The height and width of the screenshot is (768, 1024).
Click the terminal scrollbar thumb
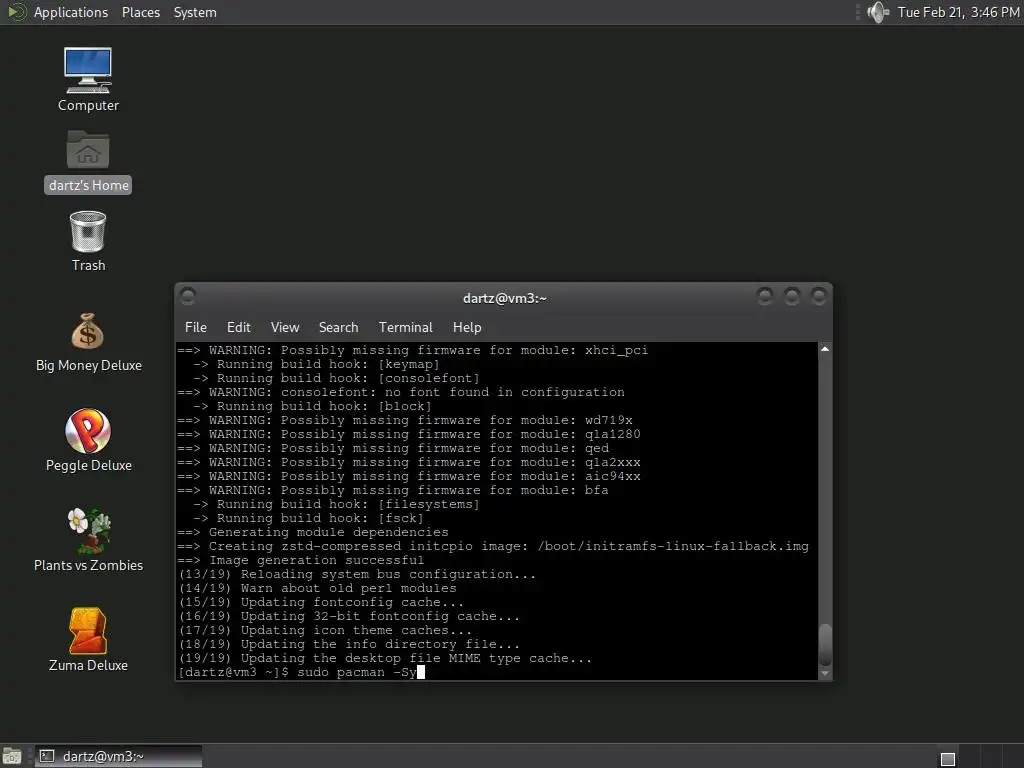tap(825, 644)
